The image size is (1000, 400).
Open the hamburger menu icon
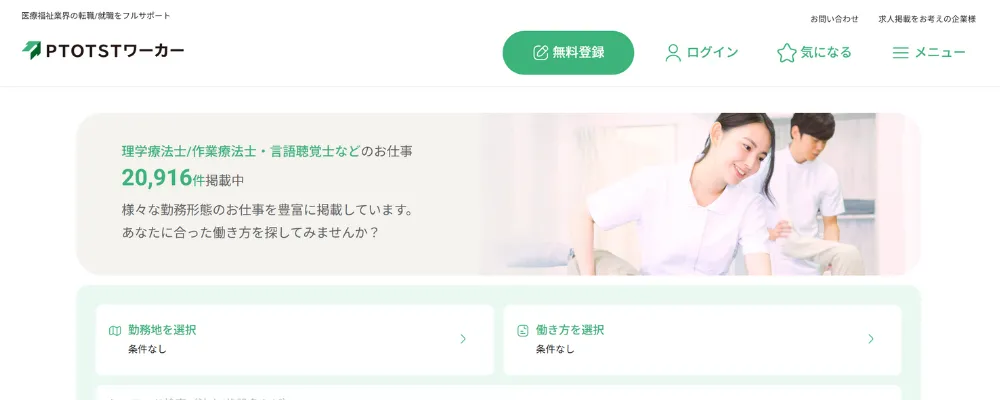901,53
